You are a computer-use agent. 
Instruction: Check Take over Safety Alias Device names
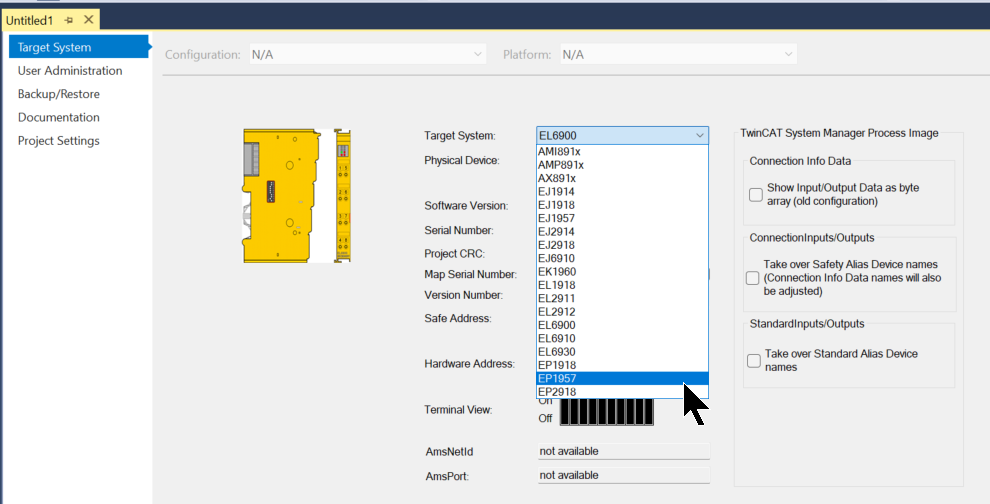coord(753,278)
